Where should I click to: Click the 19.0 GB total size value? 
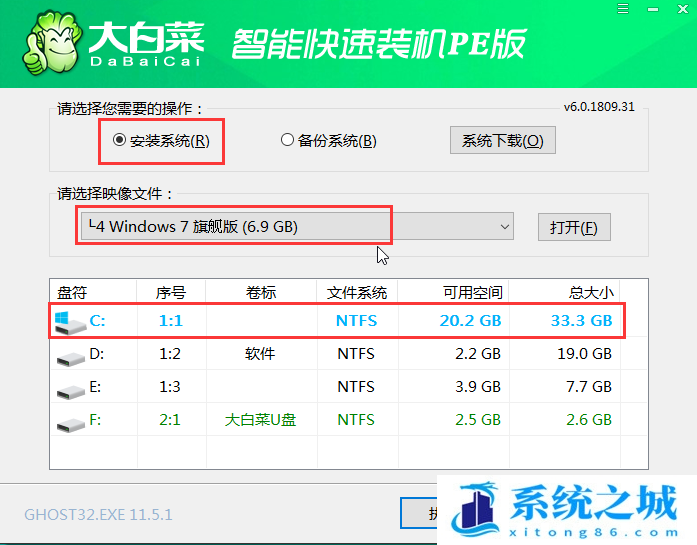coord(585,354)
